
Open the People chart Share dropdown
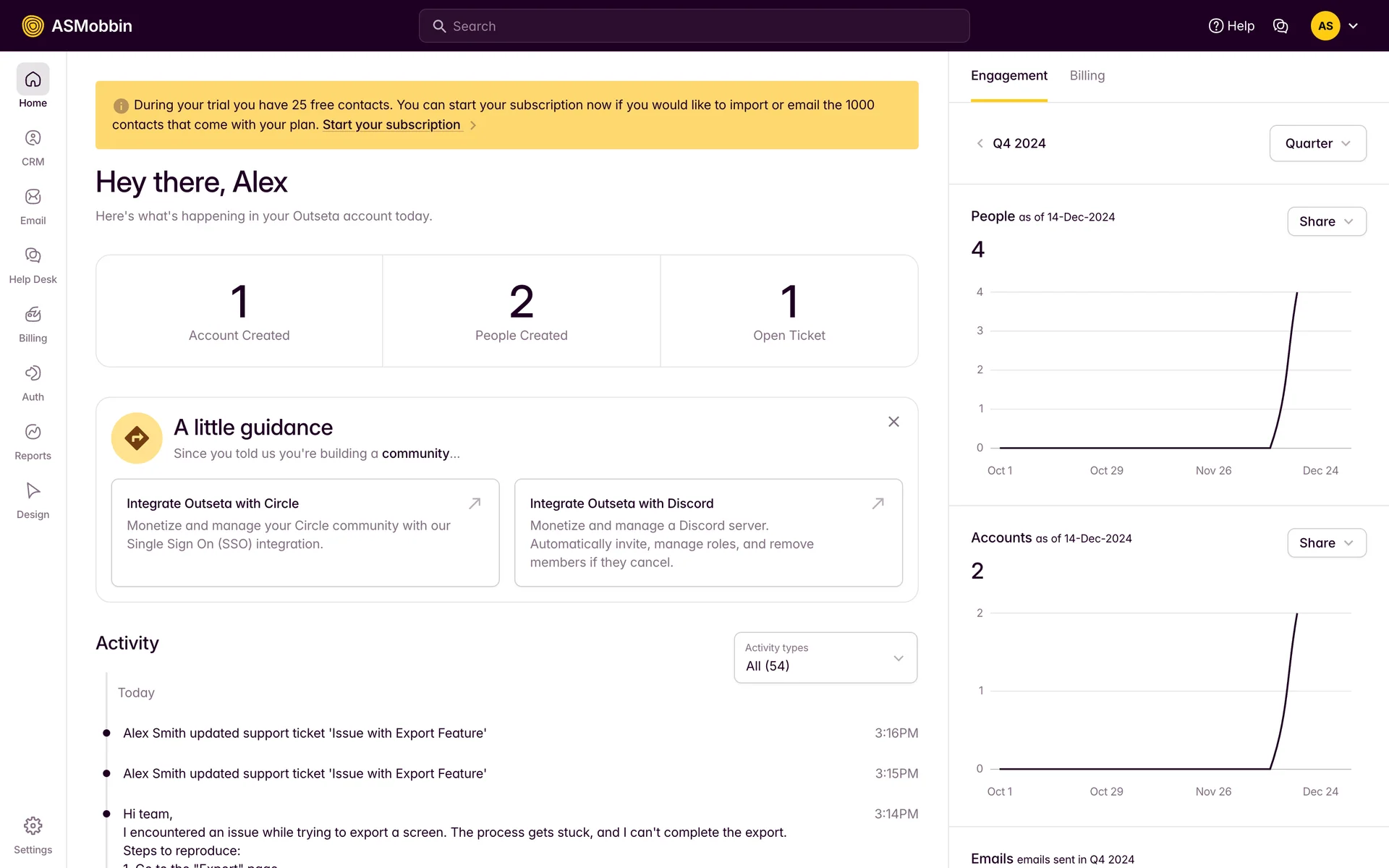[1326, 221]
